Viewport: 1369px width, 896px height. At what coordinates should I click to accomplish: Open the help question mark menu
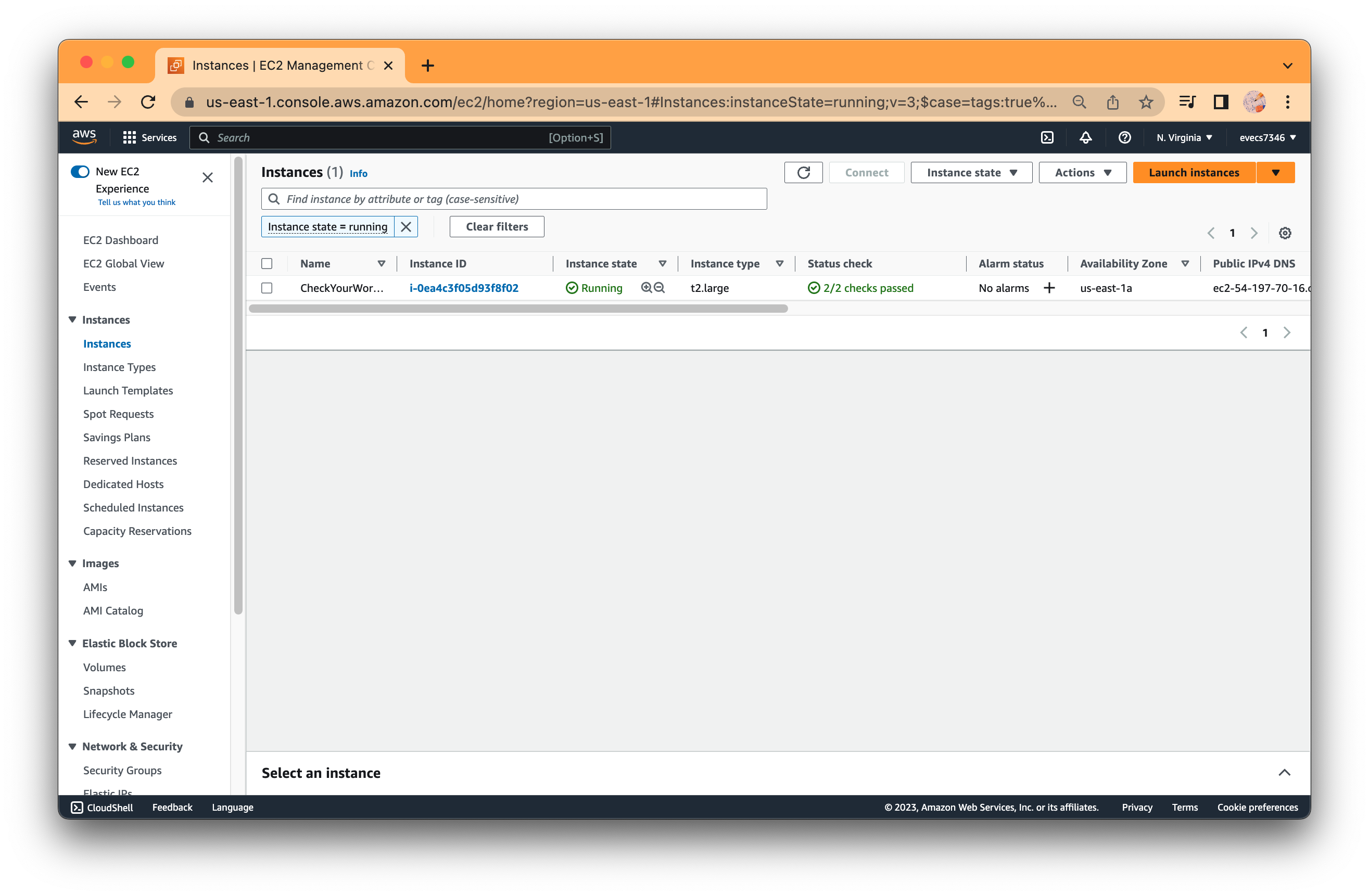pos(1124,137)
